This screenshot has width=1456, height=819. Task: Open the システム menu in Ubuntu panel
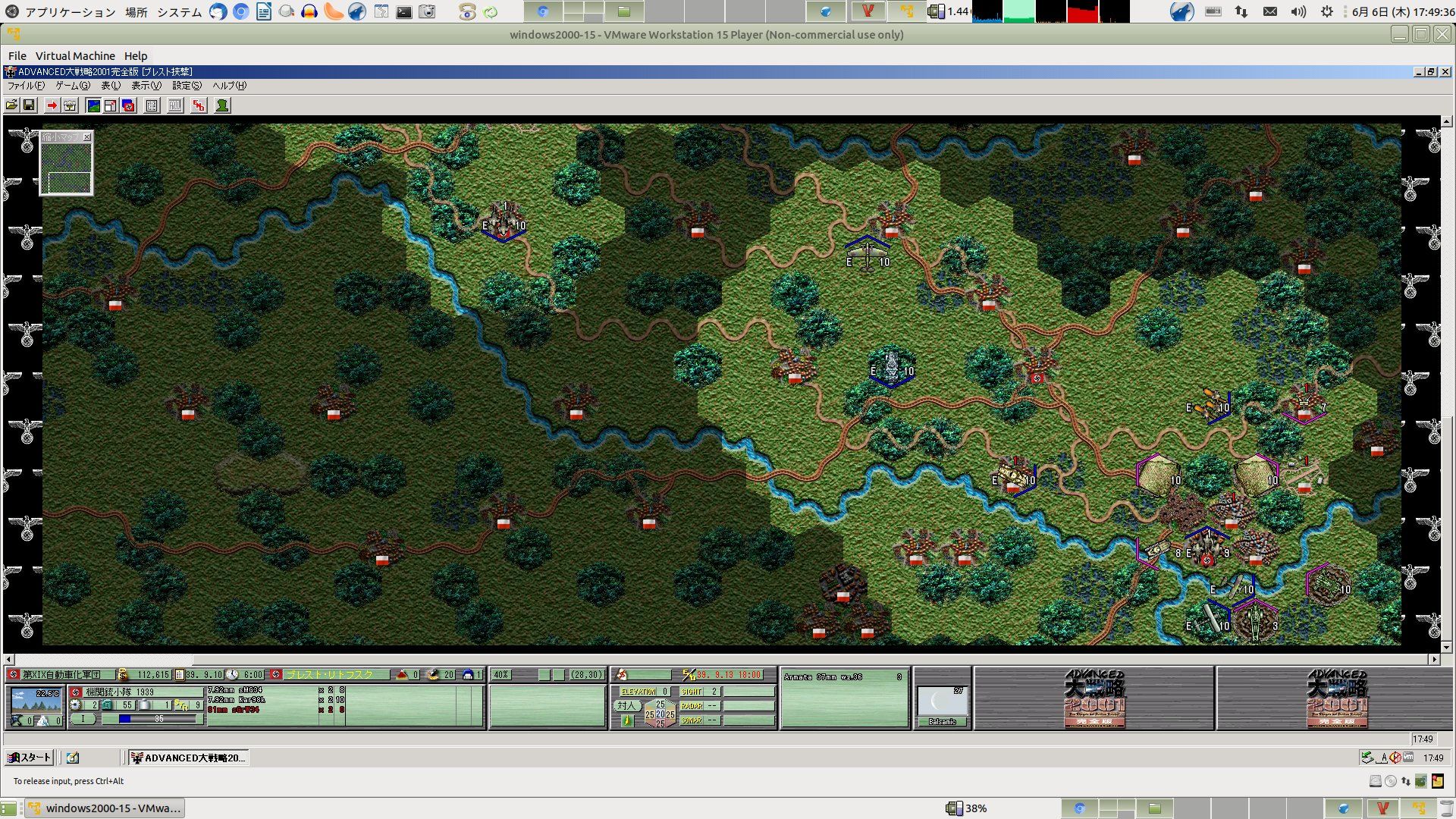pyautogui.click(x=180, y=12)
